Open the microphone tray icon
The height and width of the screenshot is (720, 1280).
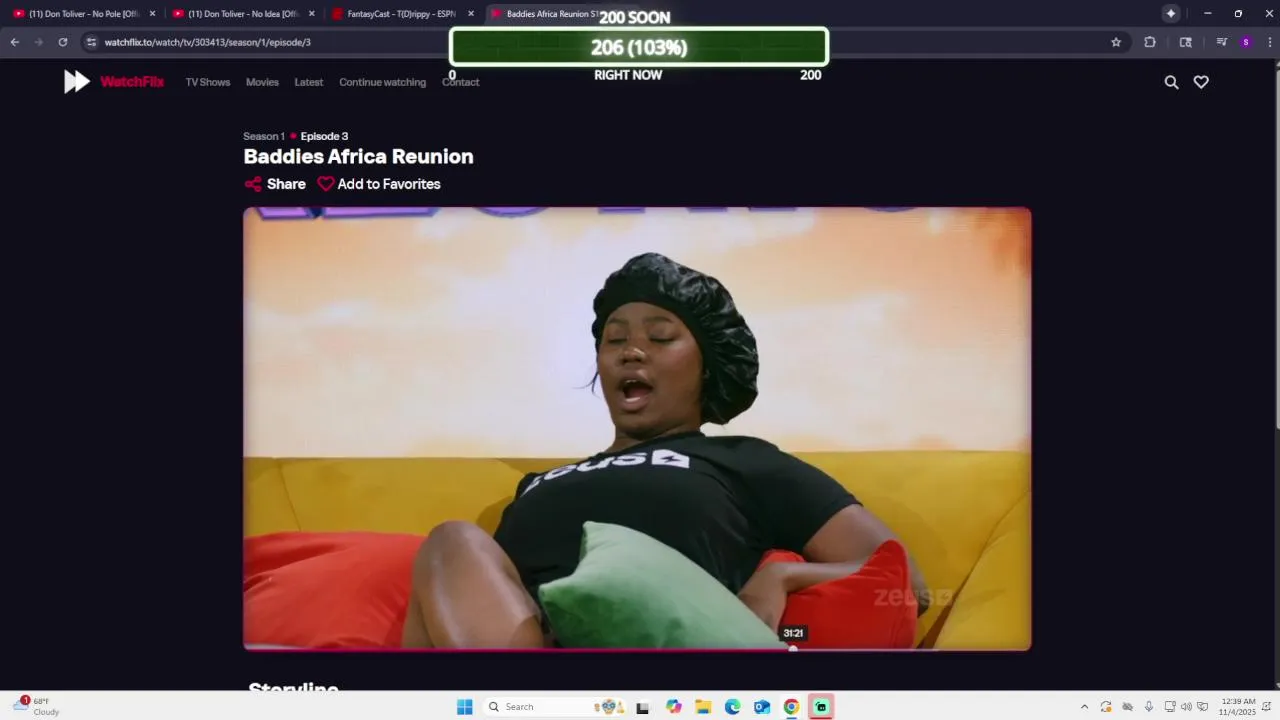pyautogui.click(x=1148, y=707)
